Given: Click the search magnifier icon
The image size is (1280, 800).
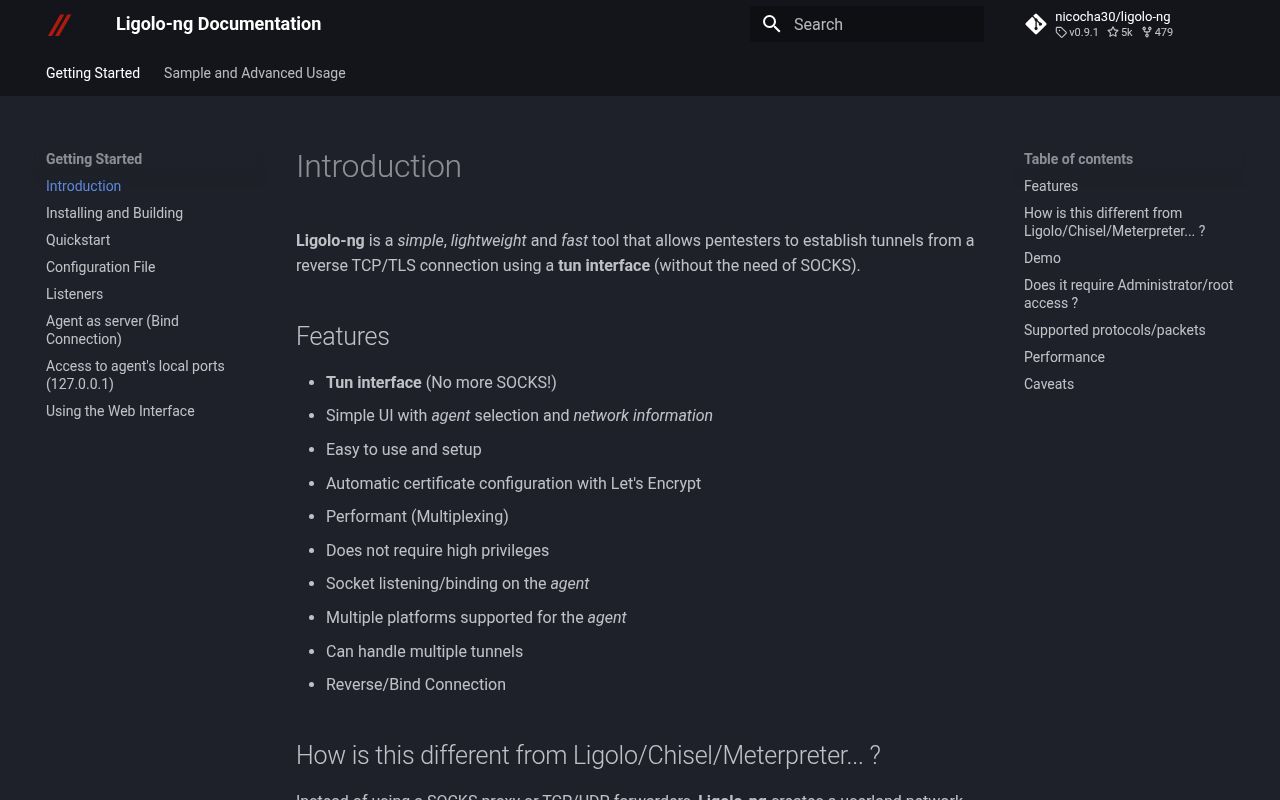Looking at the screenshot, I should [771, 24].
